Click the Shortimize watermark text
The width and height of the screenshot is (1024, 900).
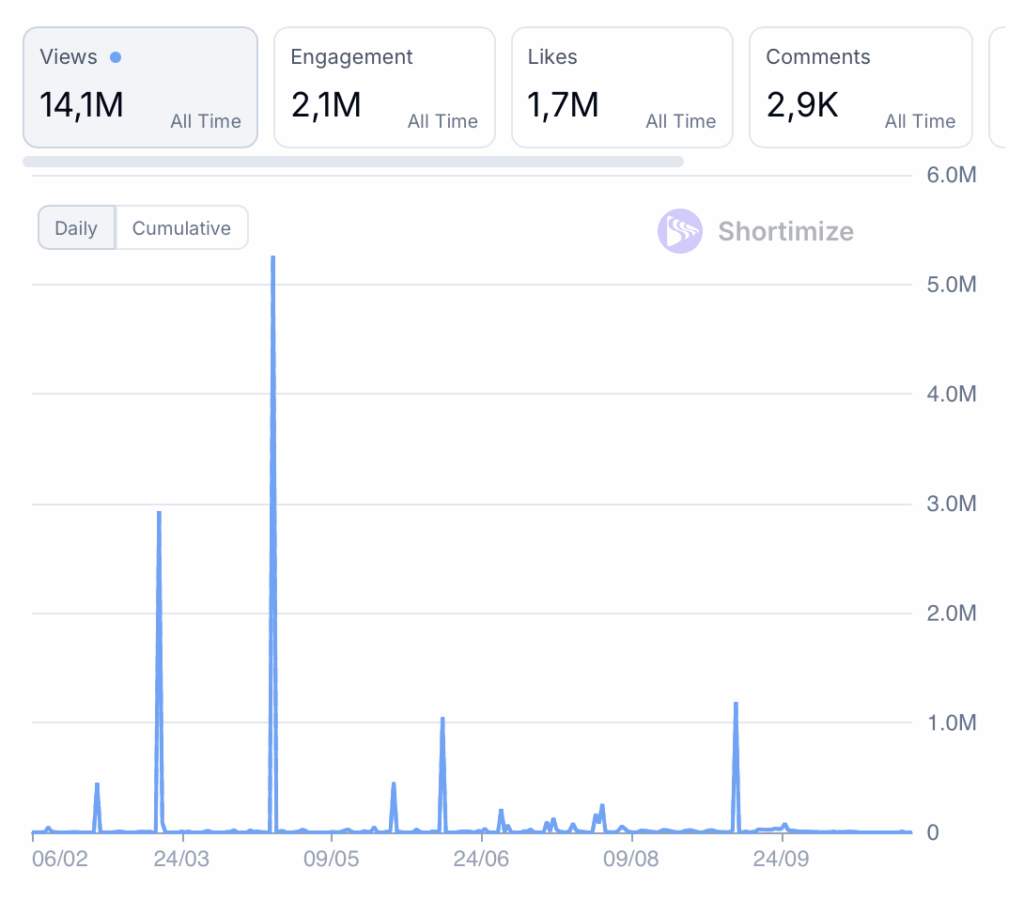(785, 231)
